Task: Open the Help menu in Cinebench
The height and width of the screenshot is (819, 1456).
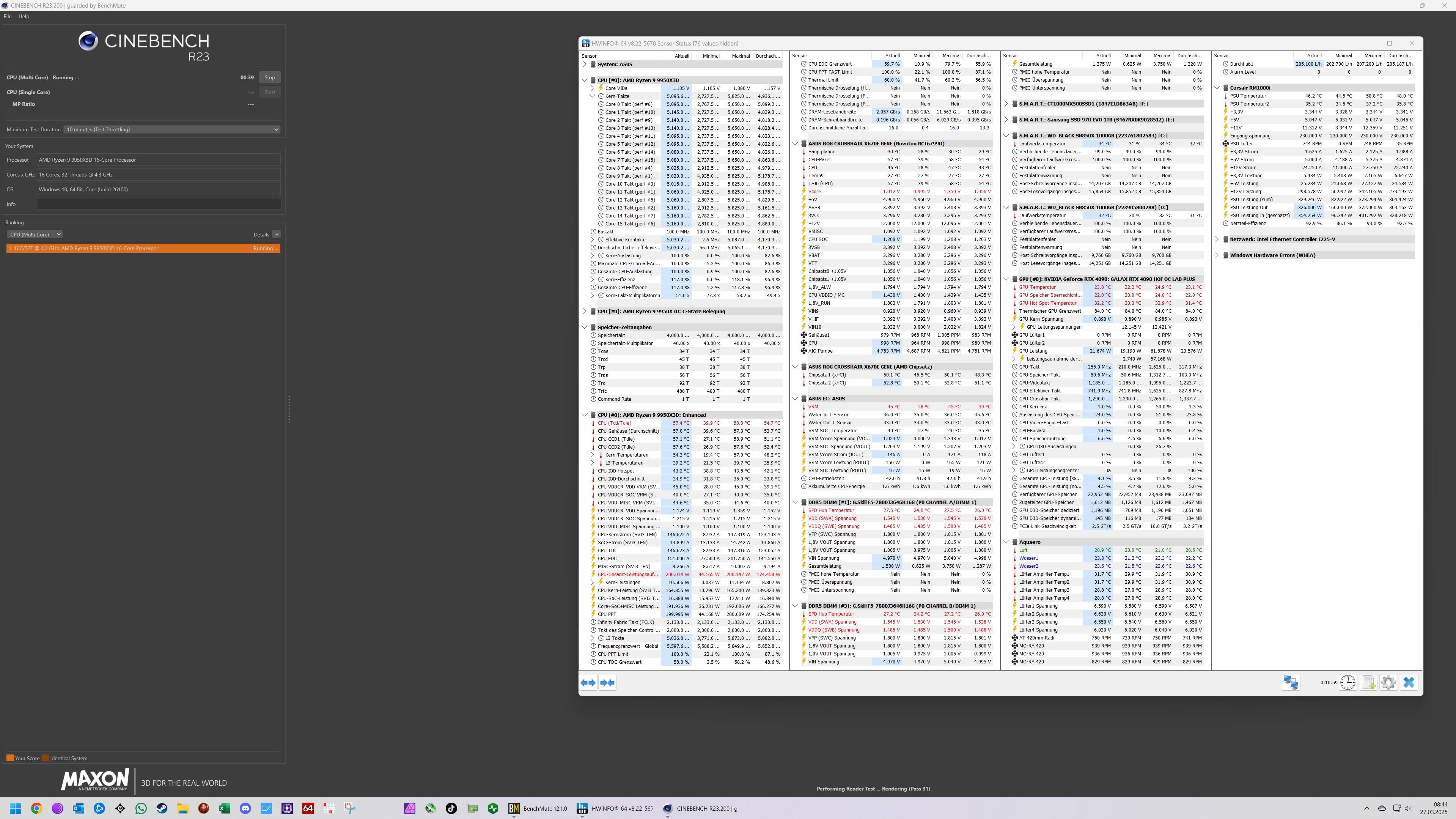Action: click(x=24, y=16)
